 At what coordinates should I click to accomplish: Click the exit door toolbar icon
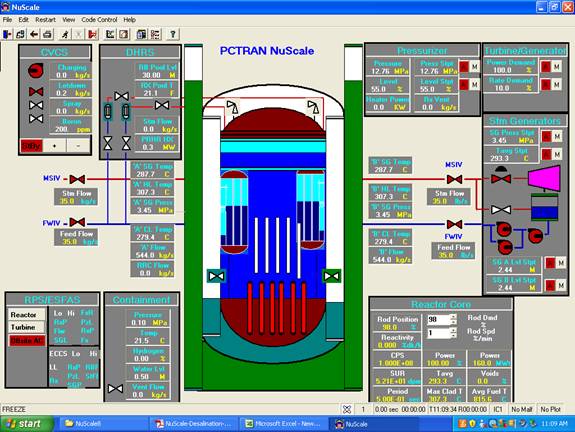(7, 34)
